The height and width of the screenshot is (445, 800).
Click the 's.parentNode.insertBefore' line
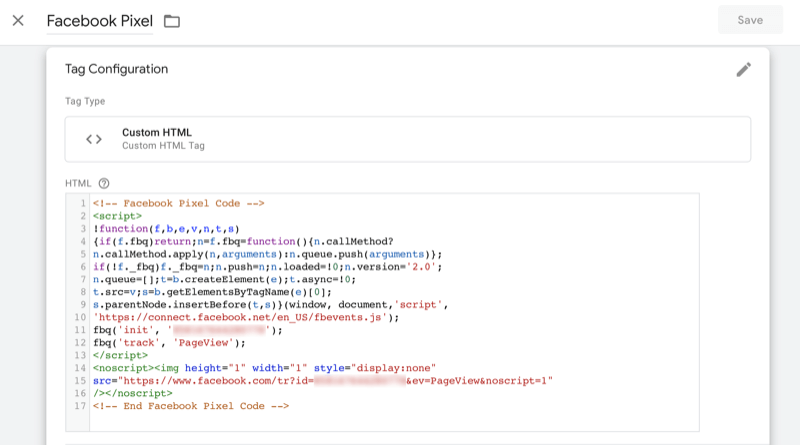[x=270, y=305]
